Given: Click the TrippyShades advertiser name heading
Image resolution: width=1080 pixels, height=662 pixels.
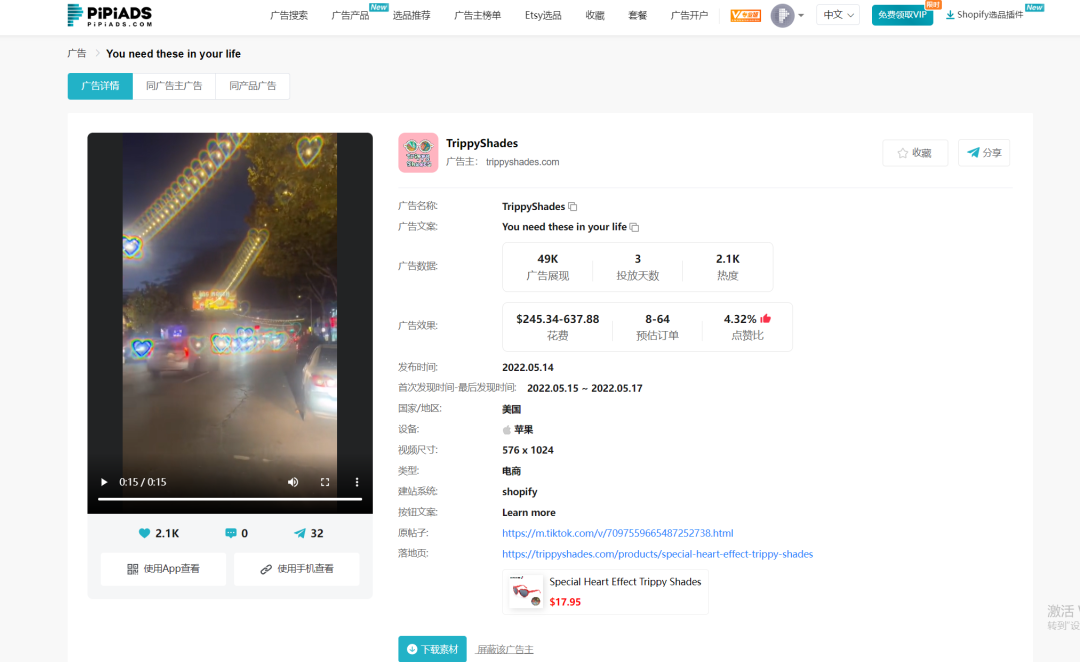Looking at the screenshot, I should 482,143.
